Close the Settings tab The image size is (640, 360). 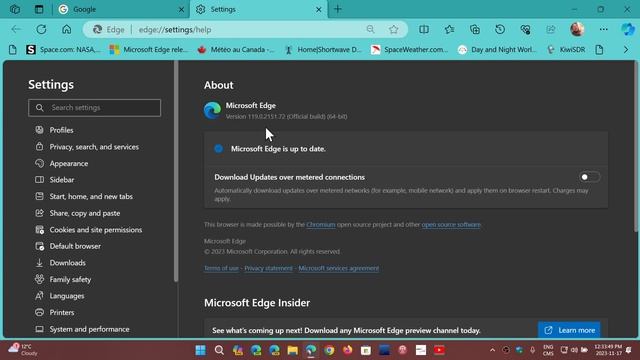point(319,9)
